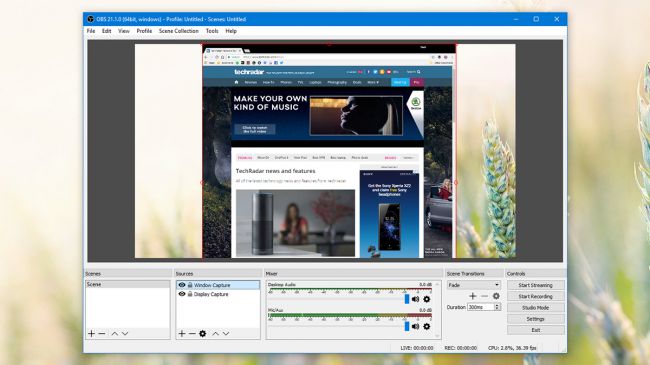
Task: Open the Tools menu
Action: click(x=212, y=31)
